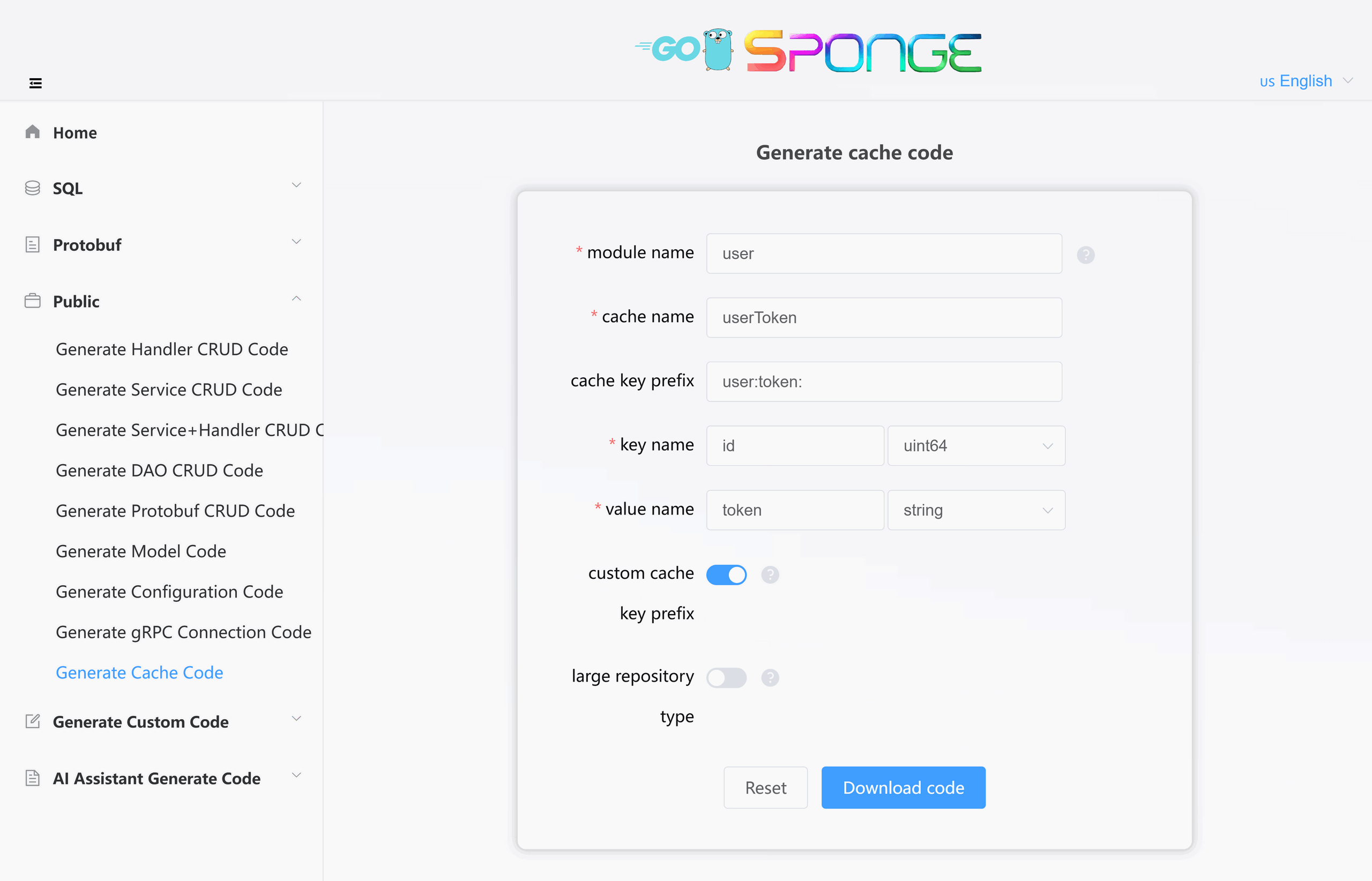
Task: Click the module name help question icon
Action: (1085, 255)
